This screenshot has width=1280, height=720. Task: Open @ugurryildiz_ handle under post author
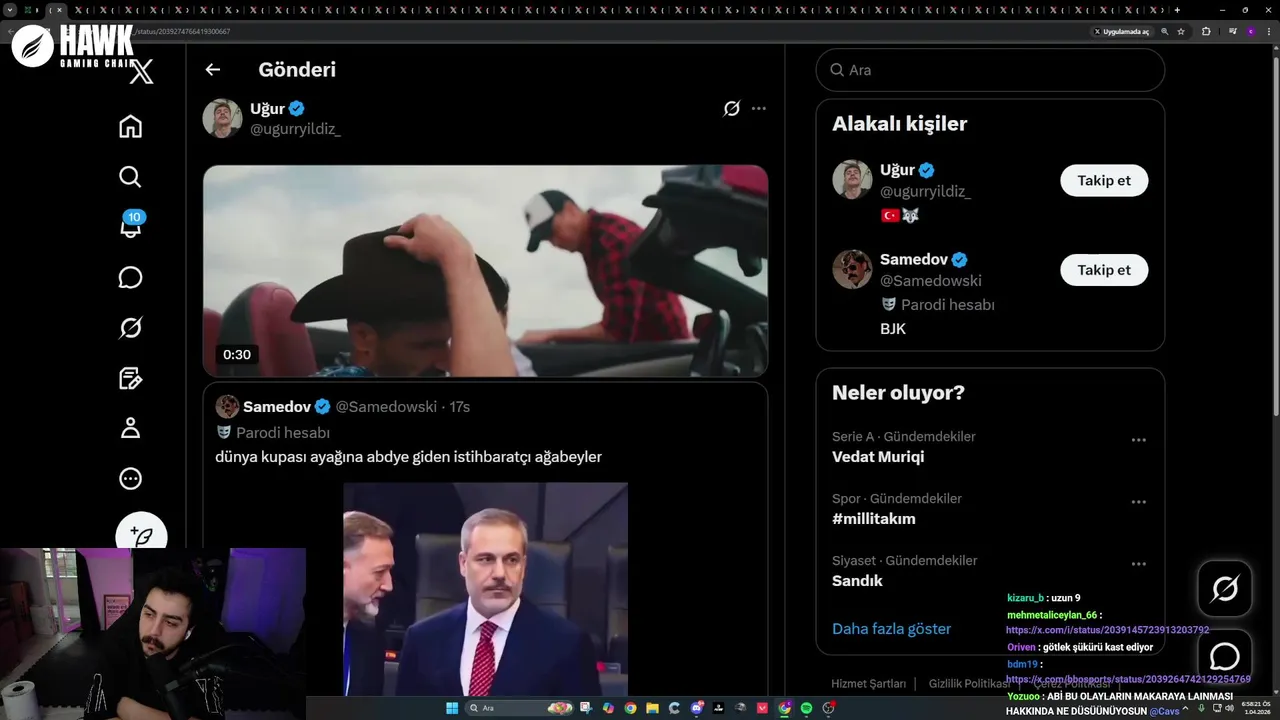tap(295, 130)
